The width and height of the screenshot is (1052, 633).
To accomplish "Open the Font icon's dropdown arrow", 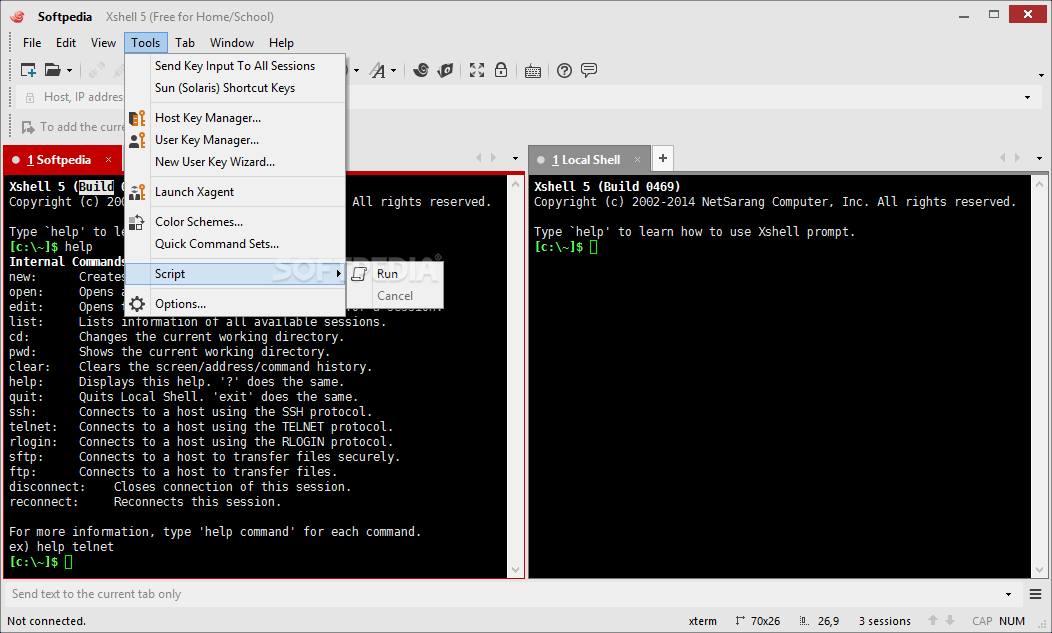I will point(393,70).
